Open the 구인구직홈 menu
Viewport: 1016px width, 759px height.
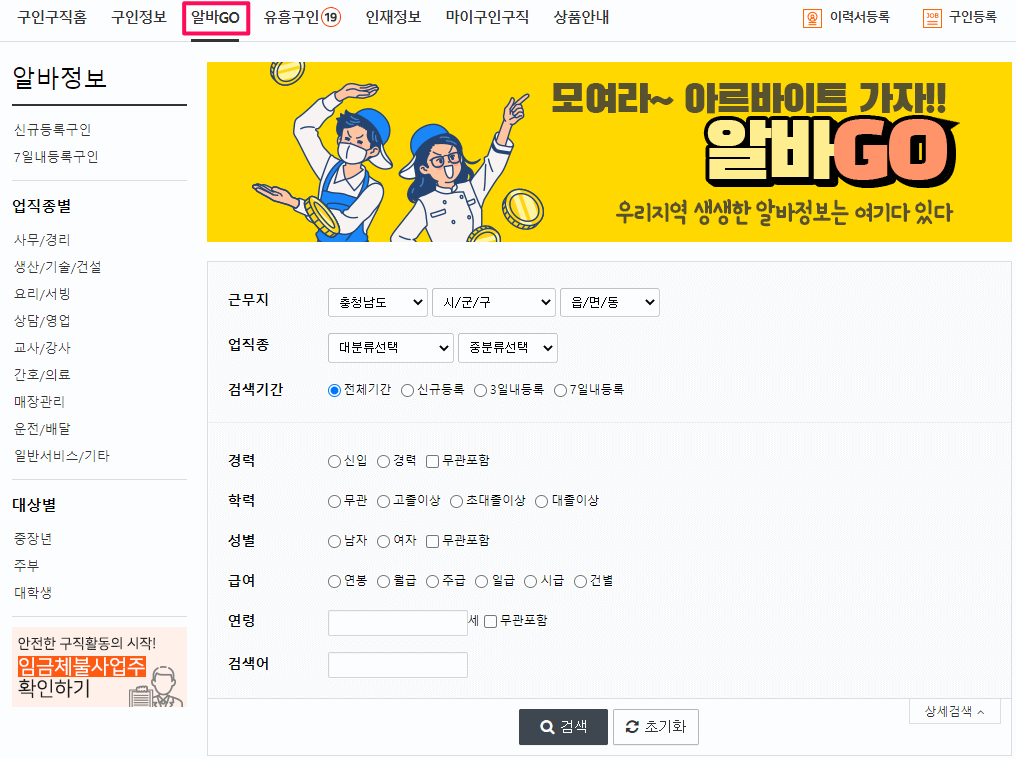point(52,18)
